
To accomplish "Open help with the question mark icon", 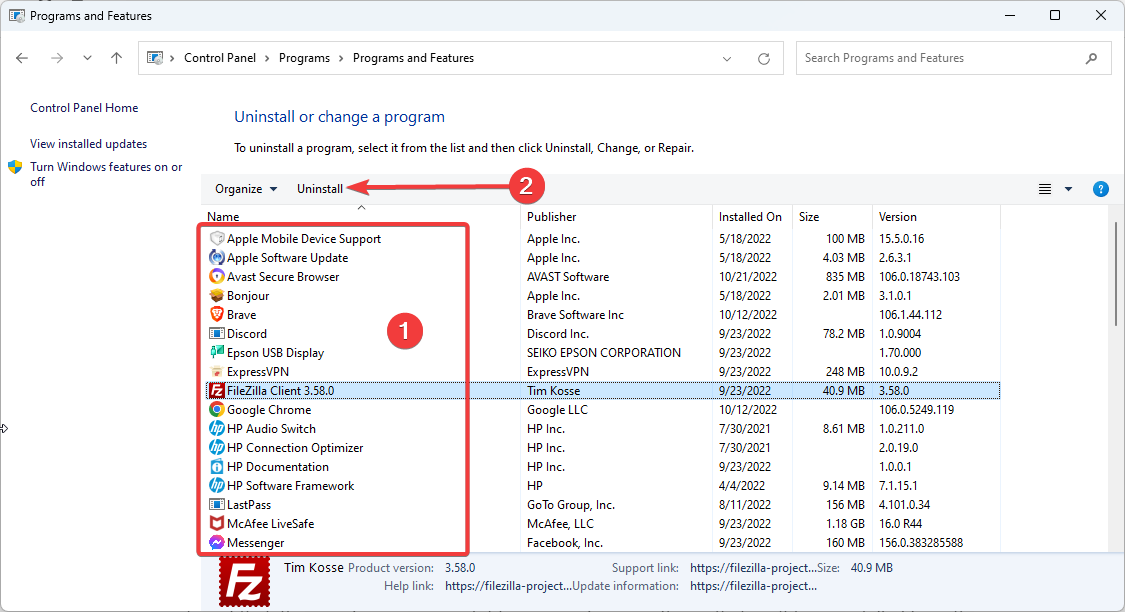I will 1101,189.
